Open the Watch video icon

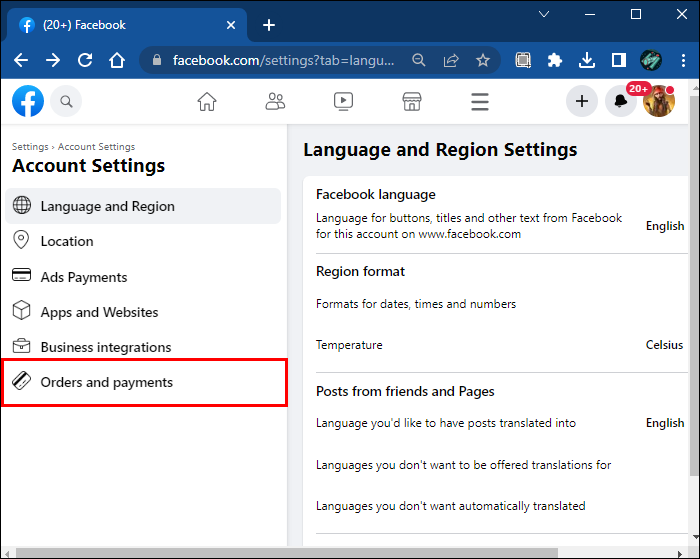point(343,101)
